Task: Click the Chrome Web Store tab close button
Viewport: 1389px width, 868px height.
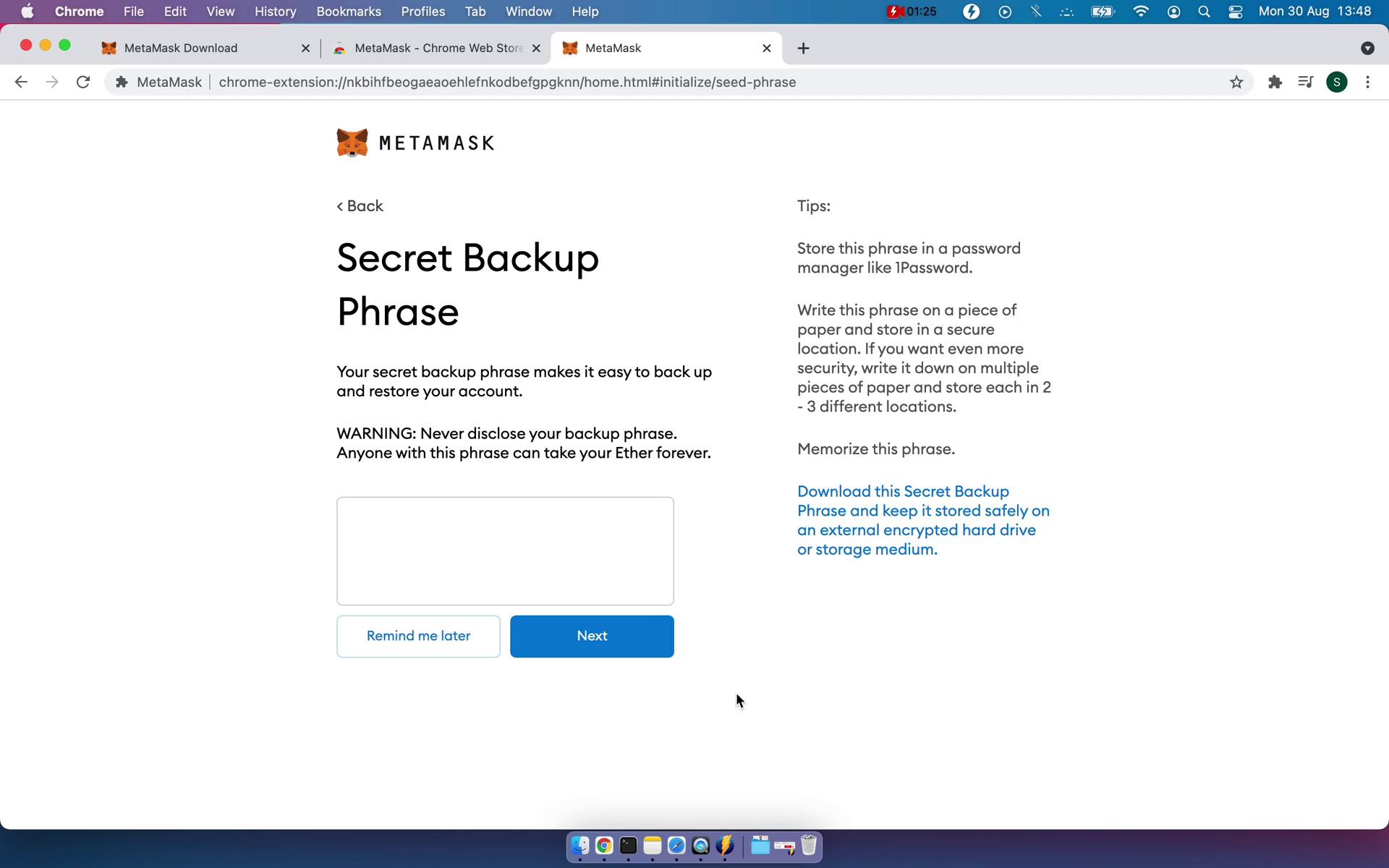Action: coord(536,48)
